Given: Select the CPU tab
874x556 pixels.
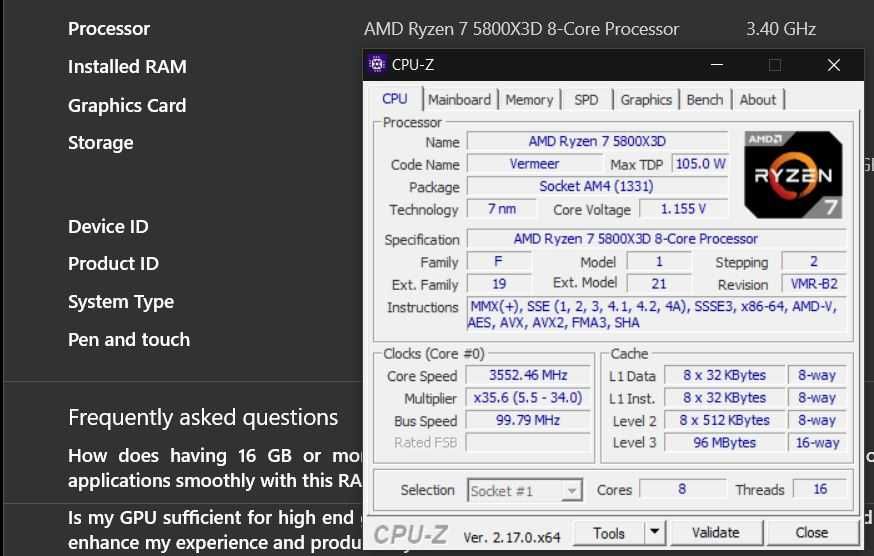Looking at the screenshot, I should 395,99.
